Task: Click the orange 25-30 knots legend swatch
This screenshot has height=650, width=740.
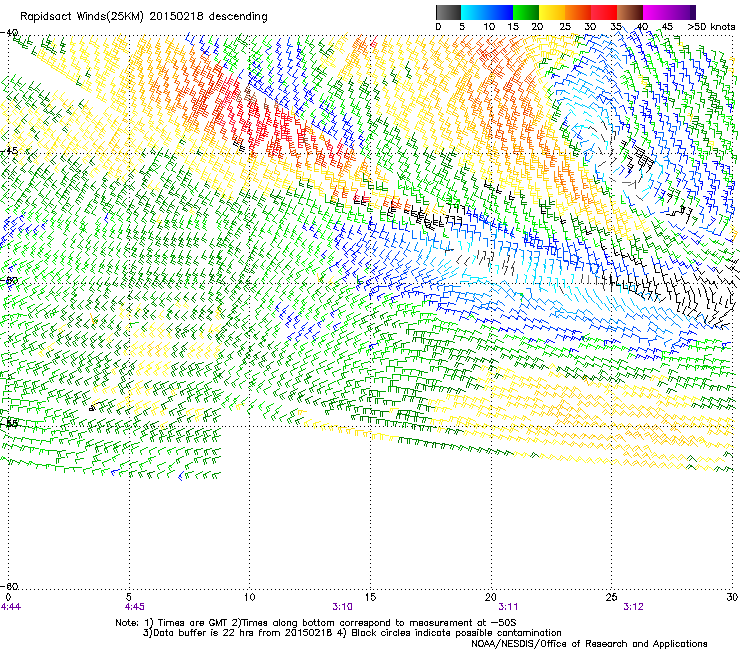Action: (578, 12)
